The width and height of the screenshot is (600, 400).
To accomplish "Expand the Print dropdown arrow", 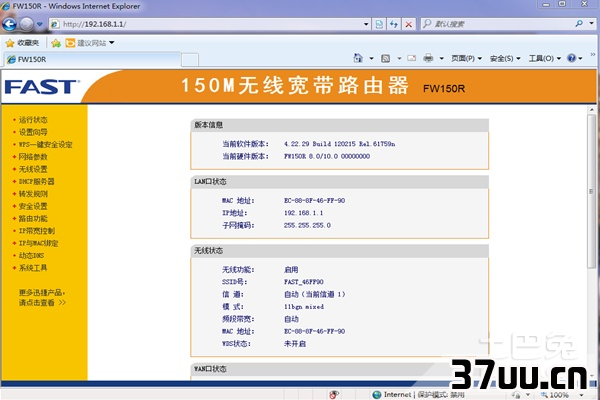I will click(x=442, y=59).
